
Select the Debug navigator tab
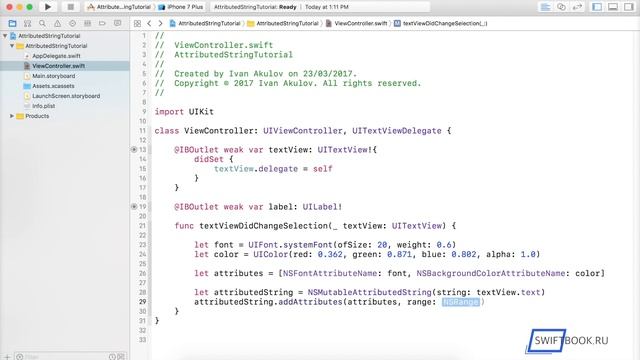coord(87,23)
